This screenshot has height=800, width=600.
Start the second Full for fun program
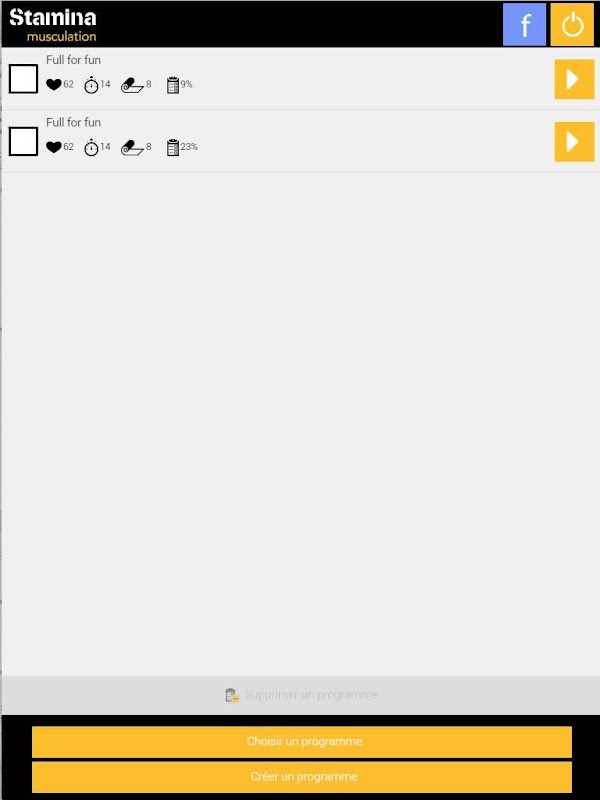click(574, 142)
